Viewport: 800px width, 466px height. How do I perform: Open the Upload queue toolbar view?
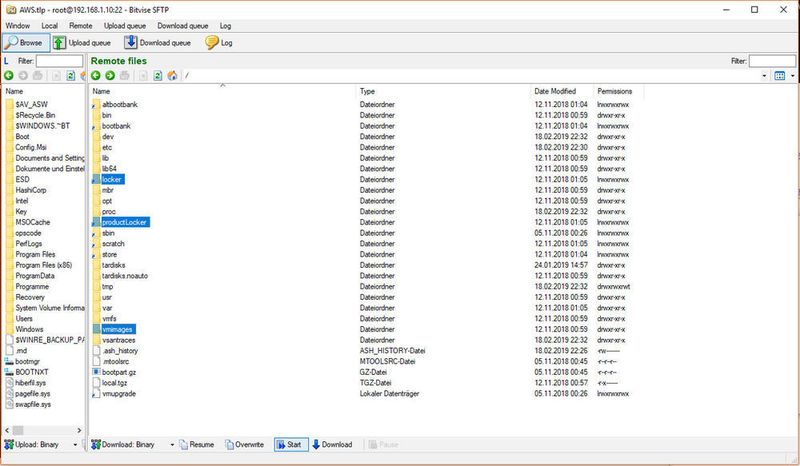82,43
